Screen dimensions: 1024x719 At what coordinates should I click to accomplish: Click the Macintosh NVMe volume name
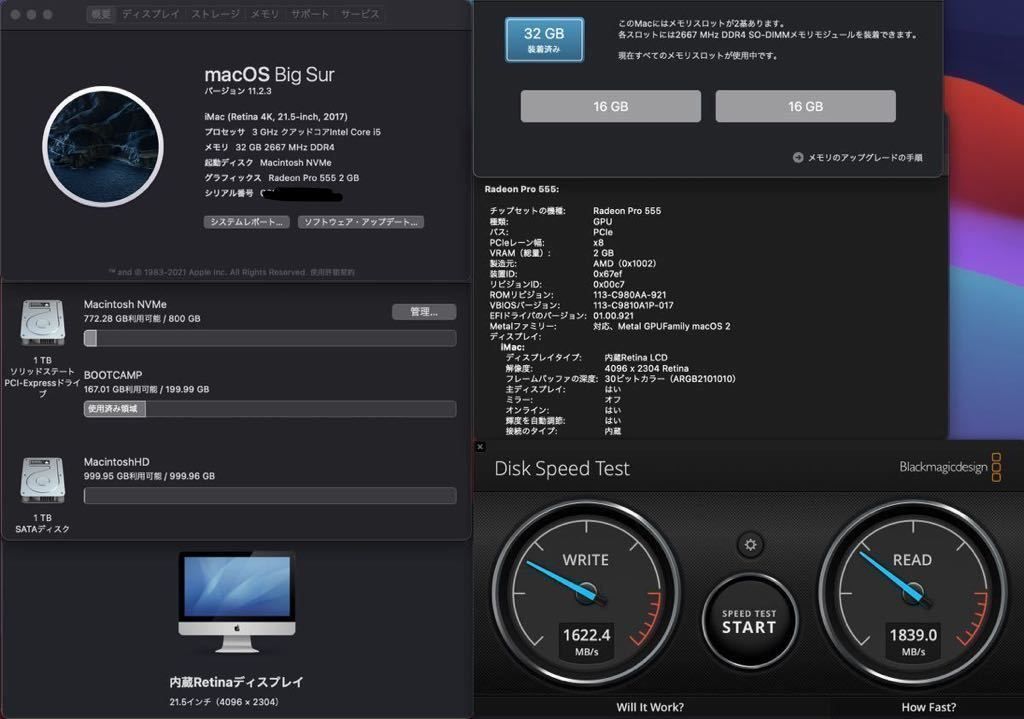coord(125,304)
